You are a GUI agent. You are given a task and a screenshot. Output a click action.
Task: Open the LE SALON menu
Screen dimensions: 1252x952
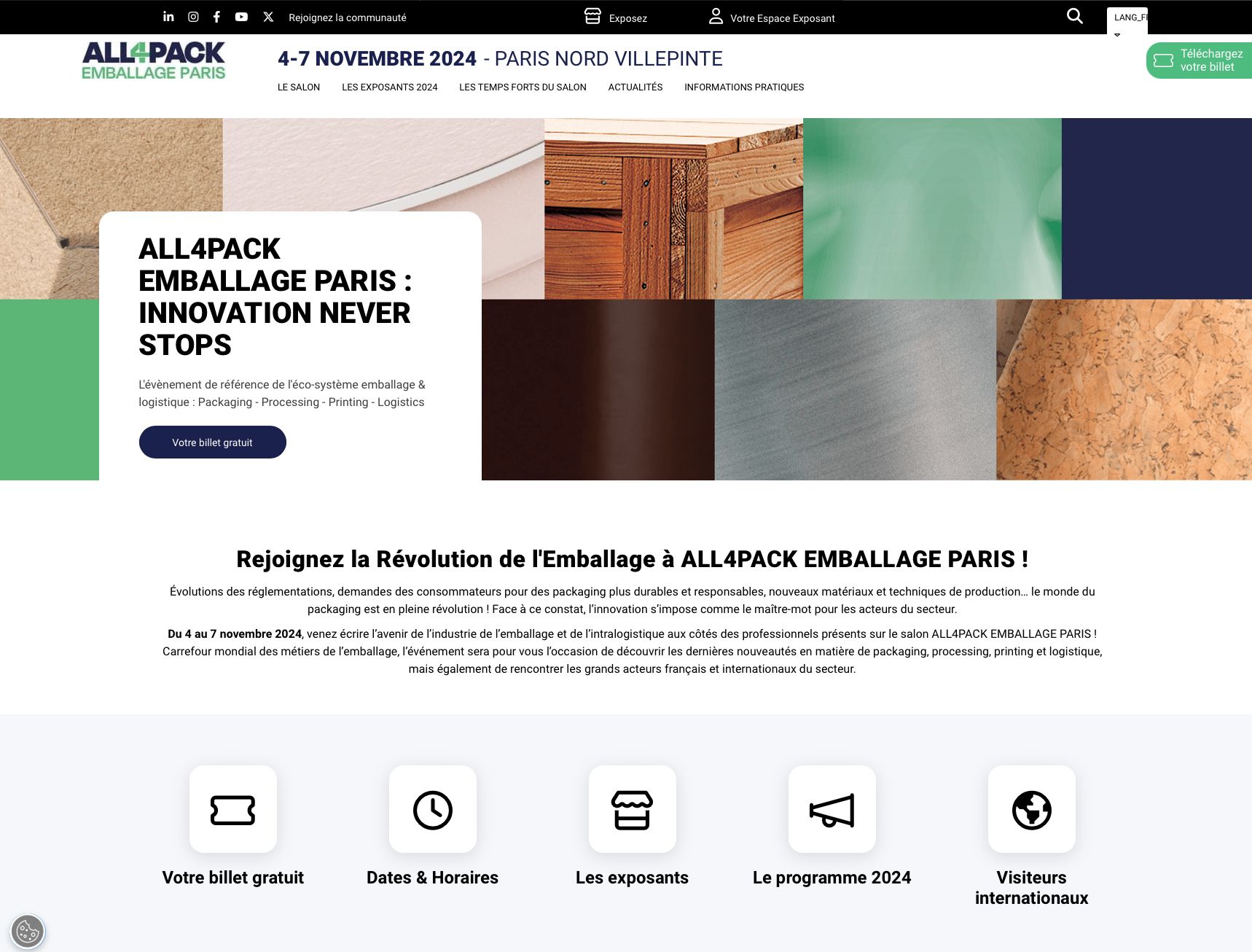click(299, 87)
